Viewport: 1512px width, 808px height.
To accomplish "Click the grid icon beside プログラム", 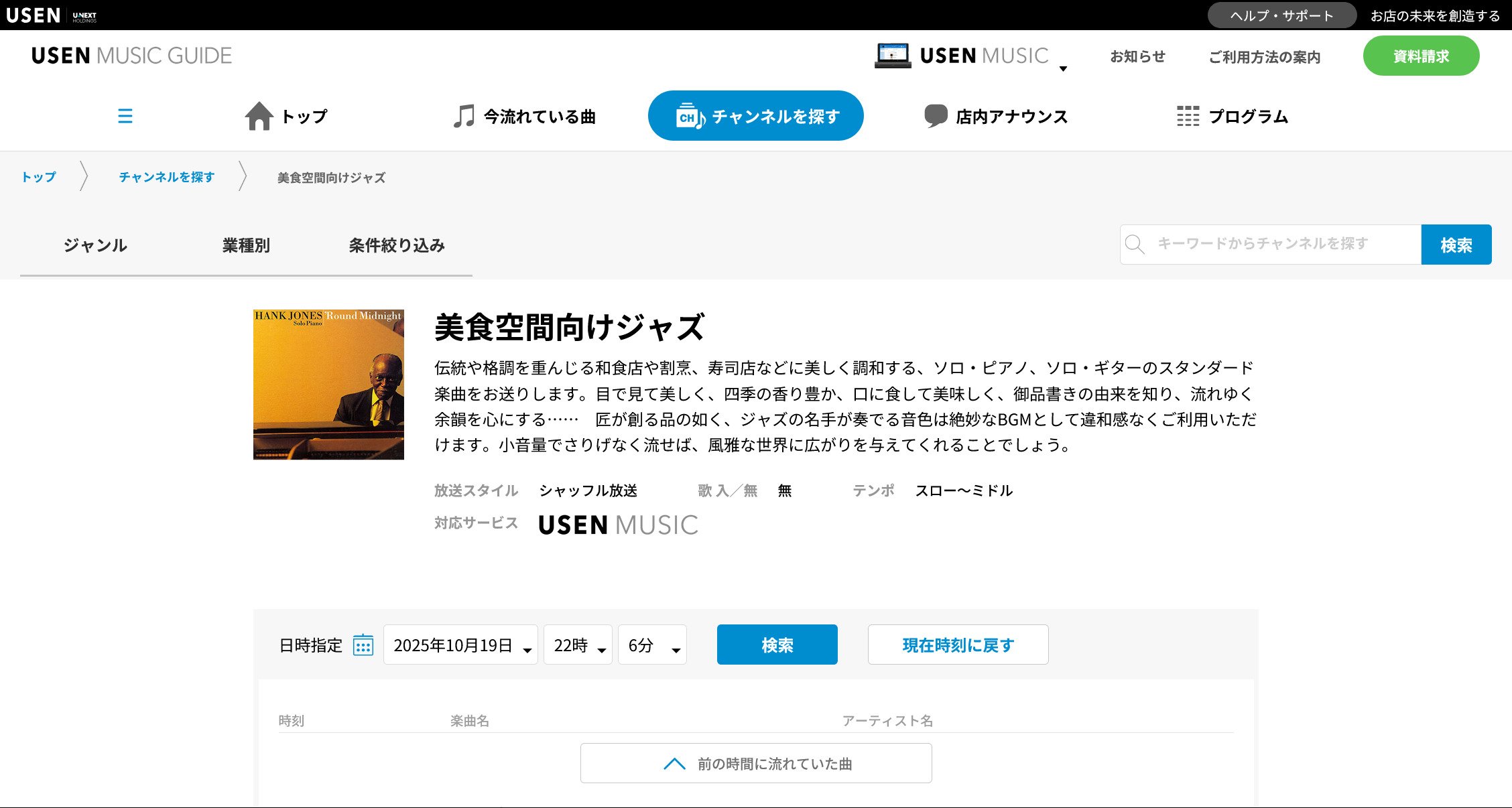I will click(x=1188, y=116).
